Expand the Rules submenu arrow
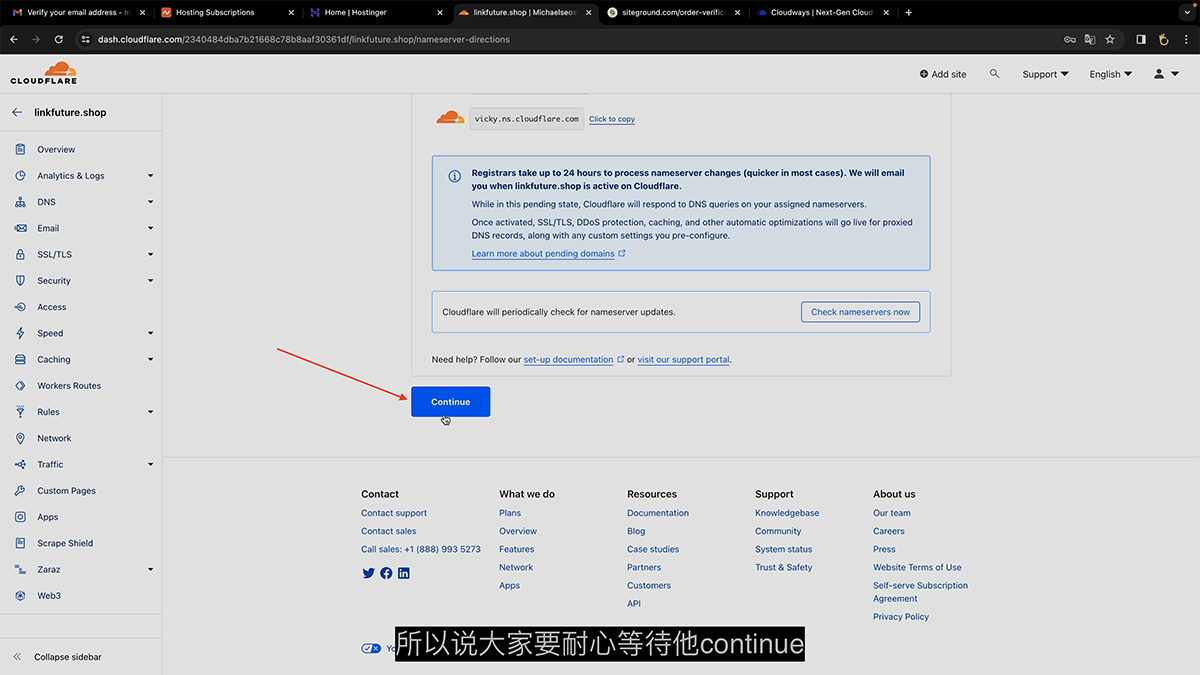1200x675 pixels. click(x=150, y=412)
